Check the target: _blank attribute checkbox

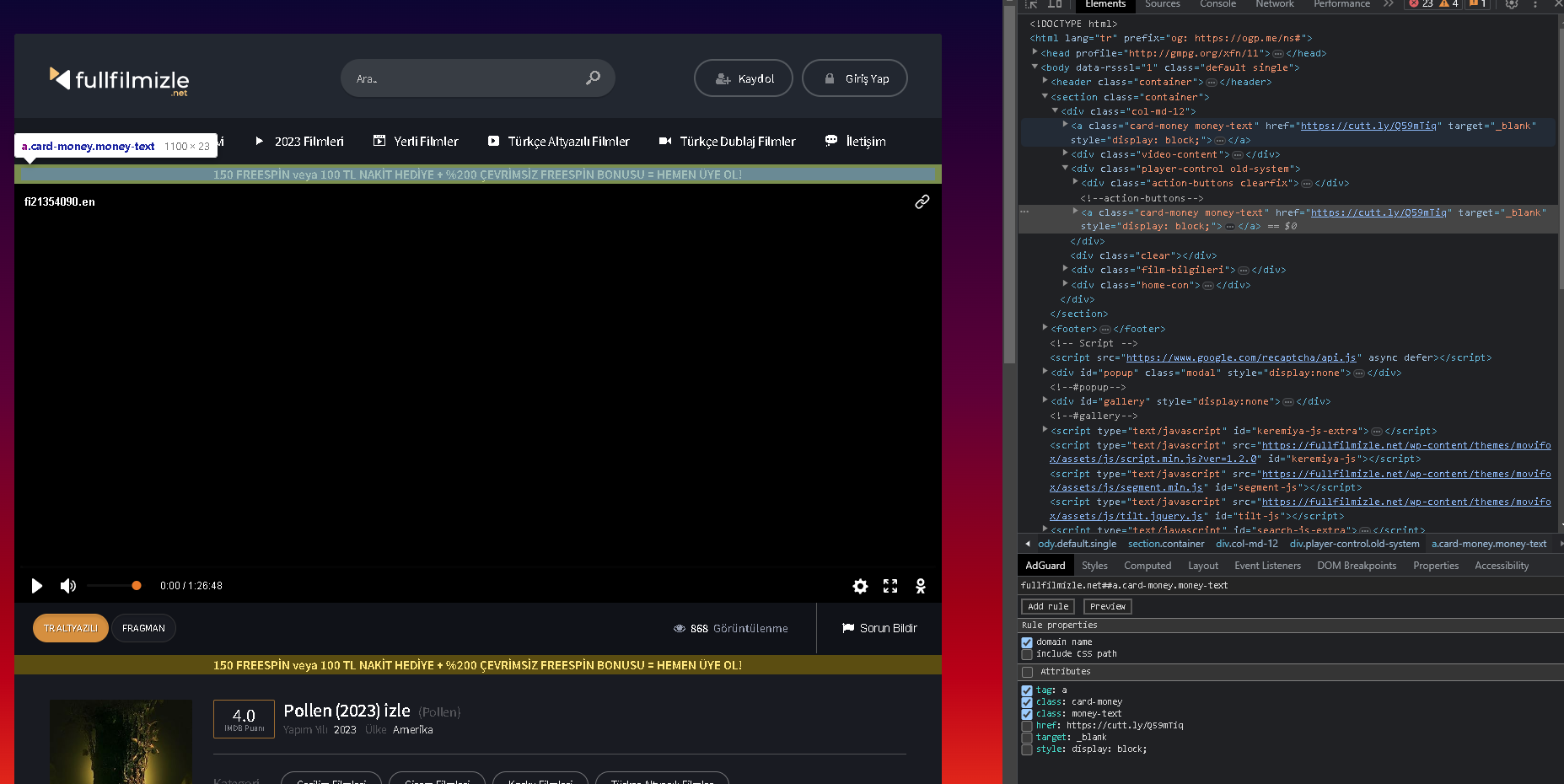1027,737
